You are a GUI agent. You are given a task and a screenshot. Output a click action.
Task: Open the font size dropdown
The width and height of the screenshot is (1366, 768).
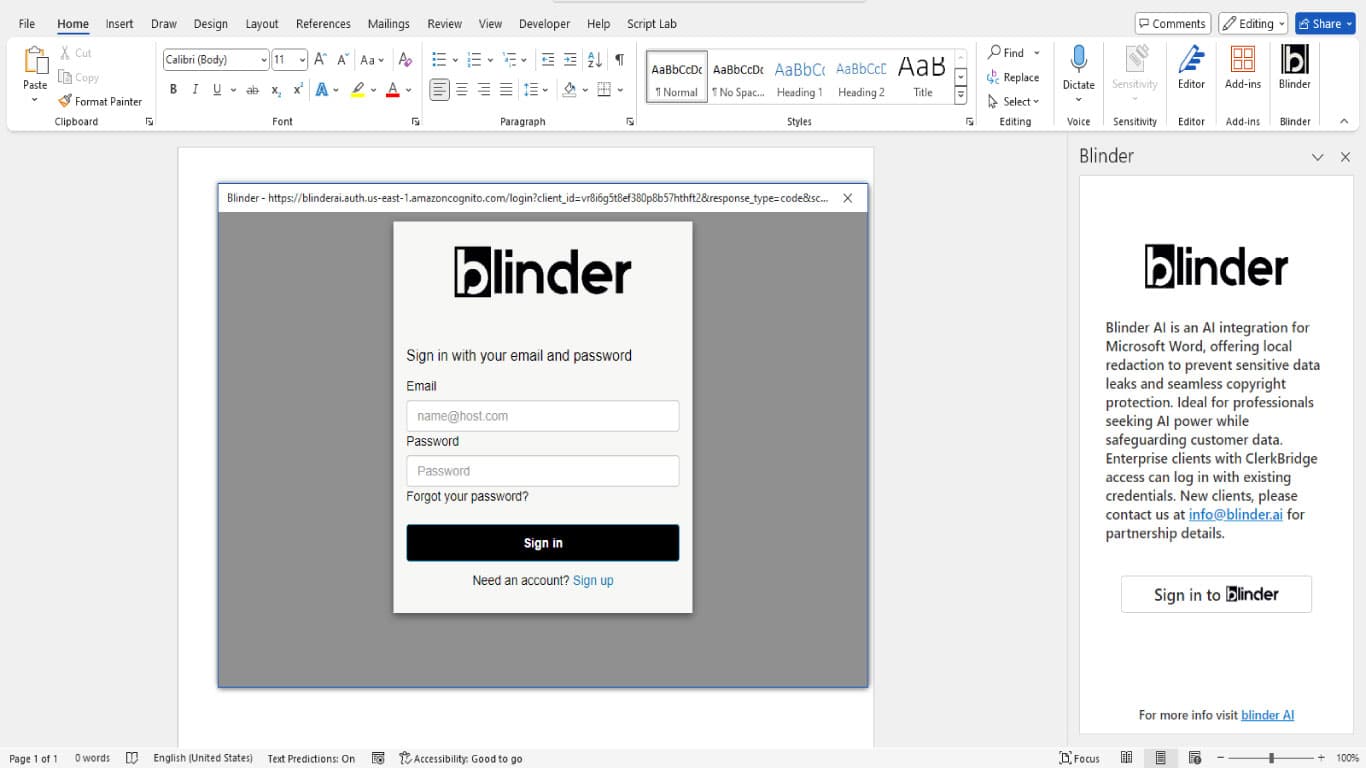click(302, 60)
